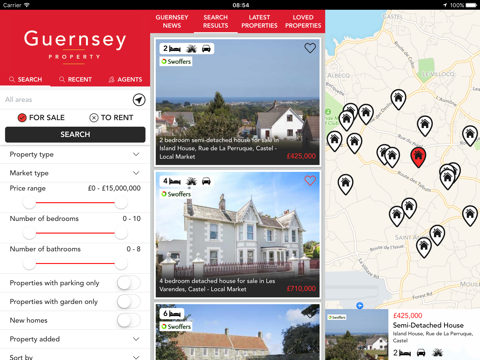Tap the £710,000 price on Les Varendes listing
Viewport: 480px width, 360px height.
point(301,289)
